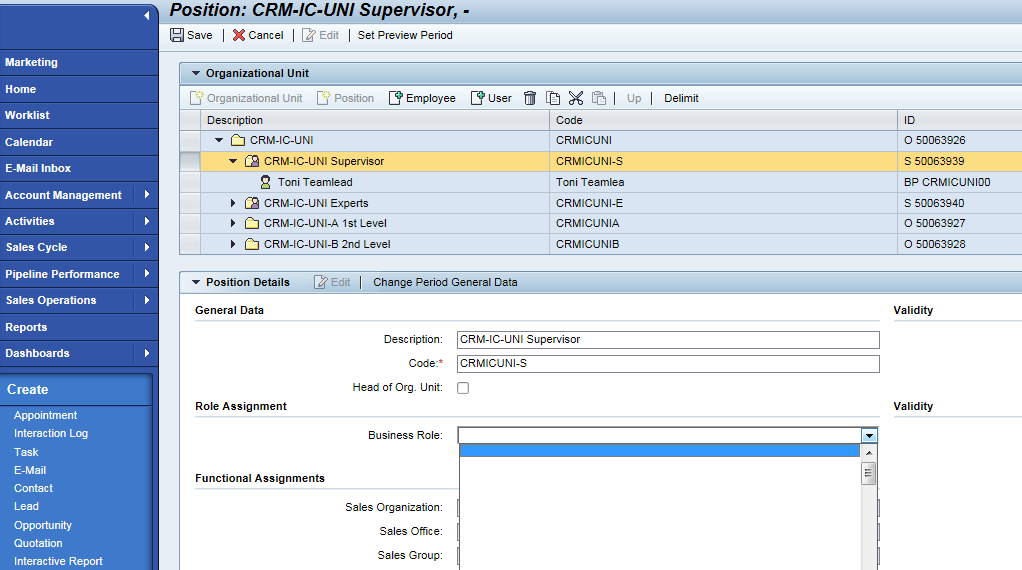Expand the CRM-IC-UNI-A 1st Level node
1022x570 pixels.
tap(233, 223)
